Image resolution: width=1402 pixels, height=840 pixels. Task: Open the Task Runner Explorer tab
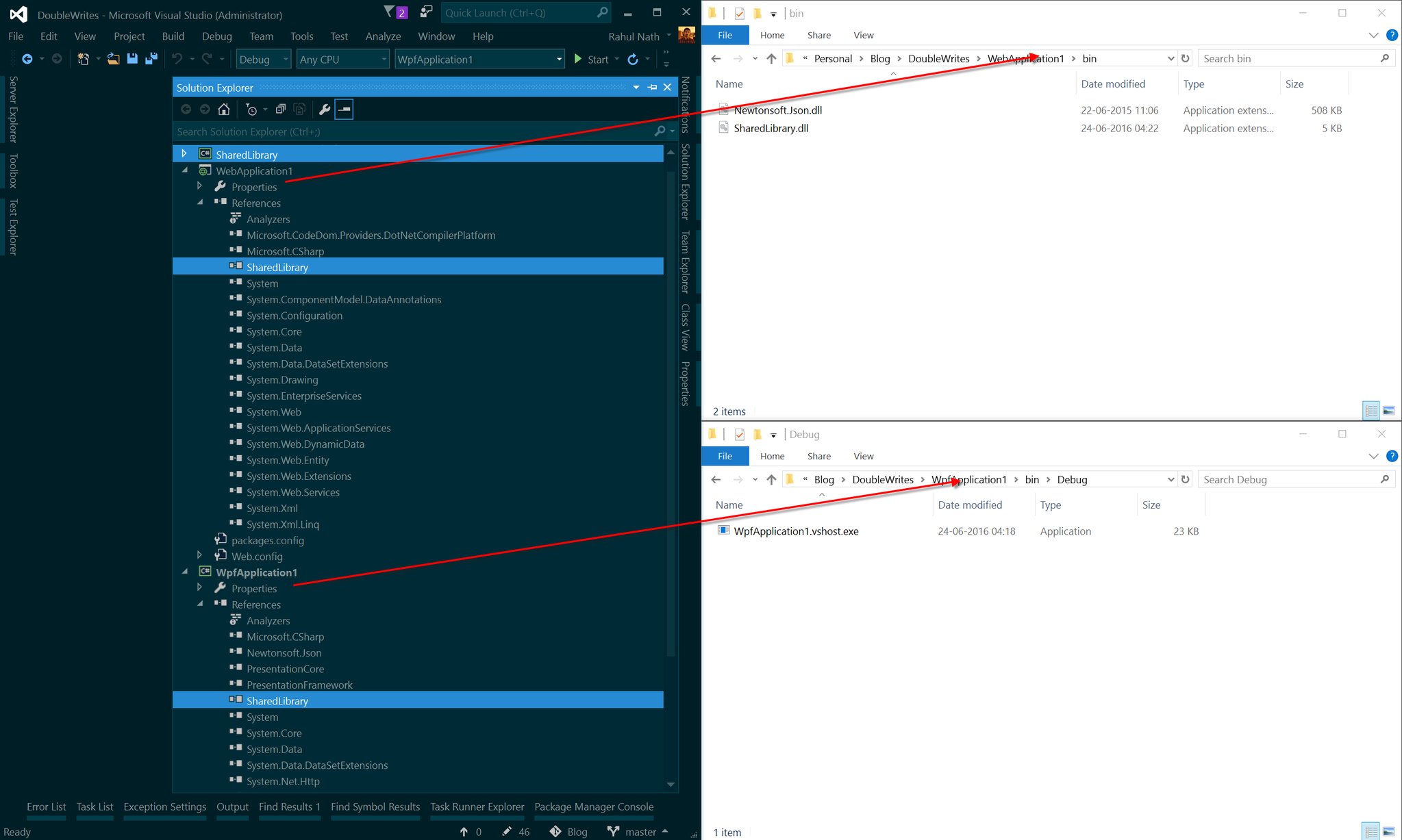point(477,806)
